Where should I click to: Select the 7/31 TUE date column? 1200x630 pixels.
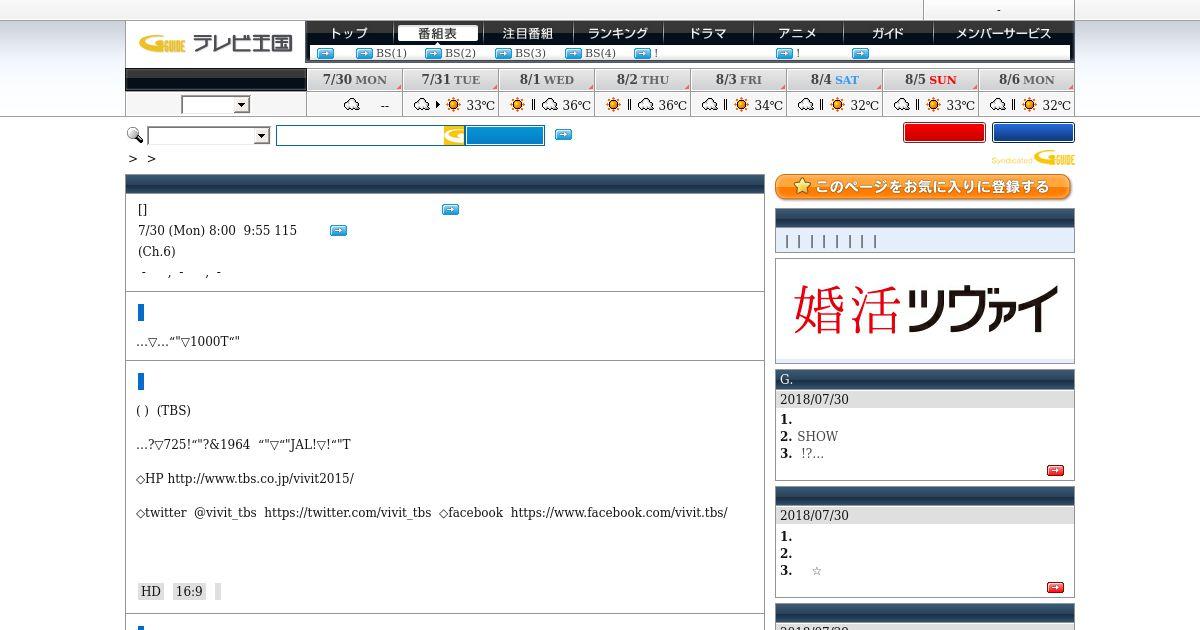click(x=450, y=80)
